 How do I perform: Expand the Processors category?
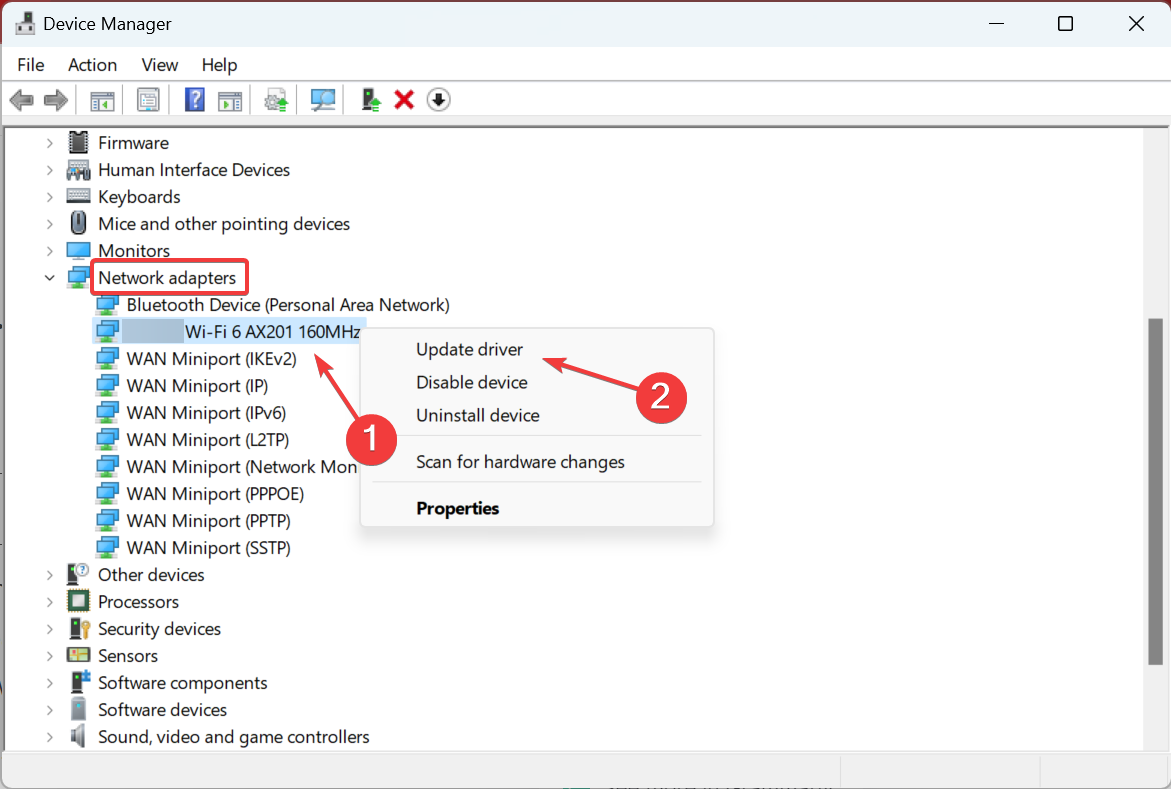tap(49, 602)
